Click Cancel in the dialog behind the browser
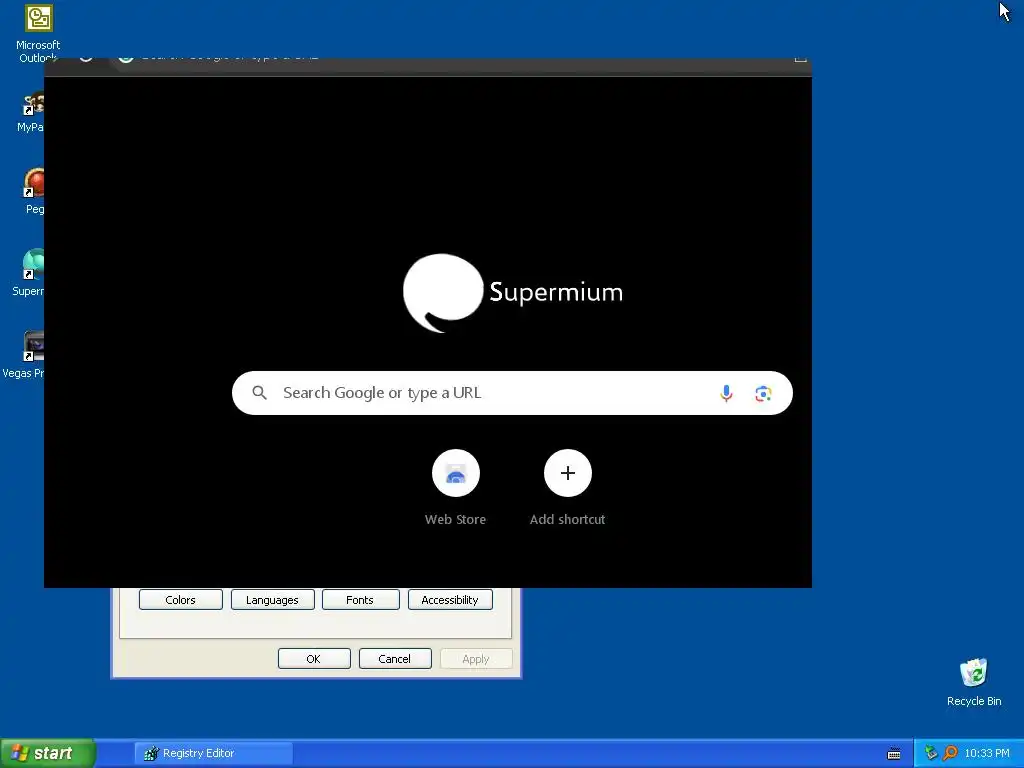 click(394, 658)
